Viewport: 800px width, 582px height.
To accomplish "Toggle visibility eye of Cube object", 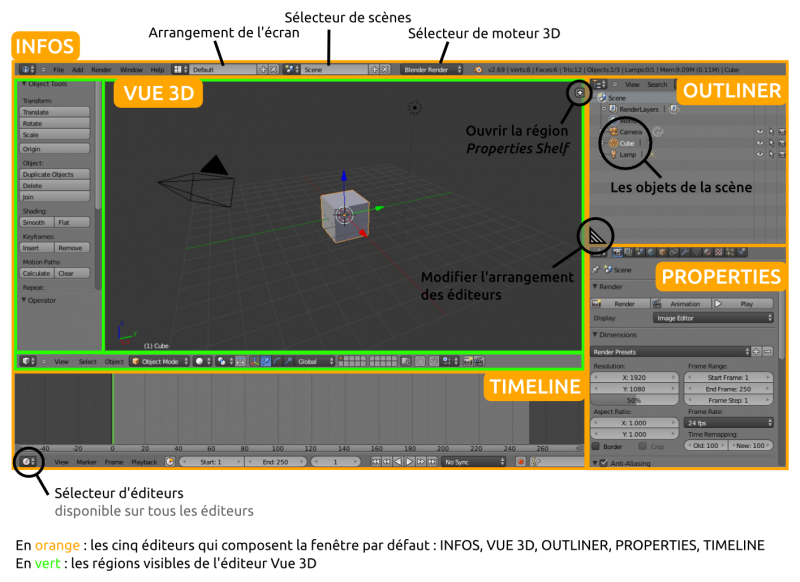I will 760,143.
